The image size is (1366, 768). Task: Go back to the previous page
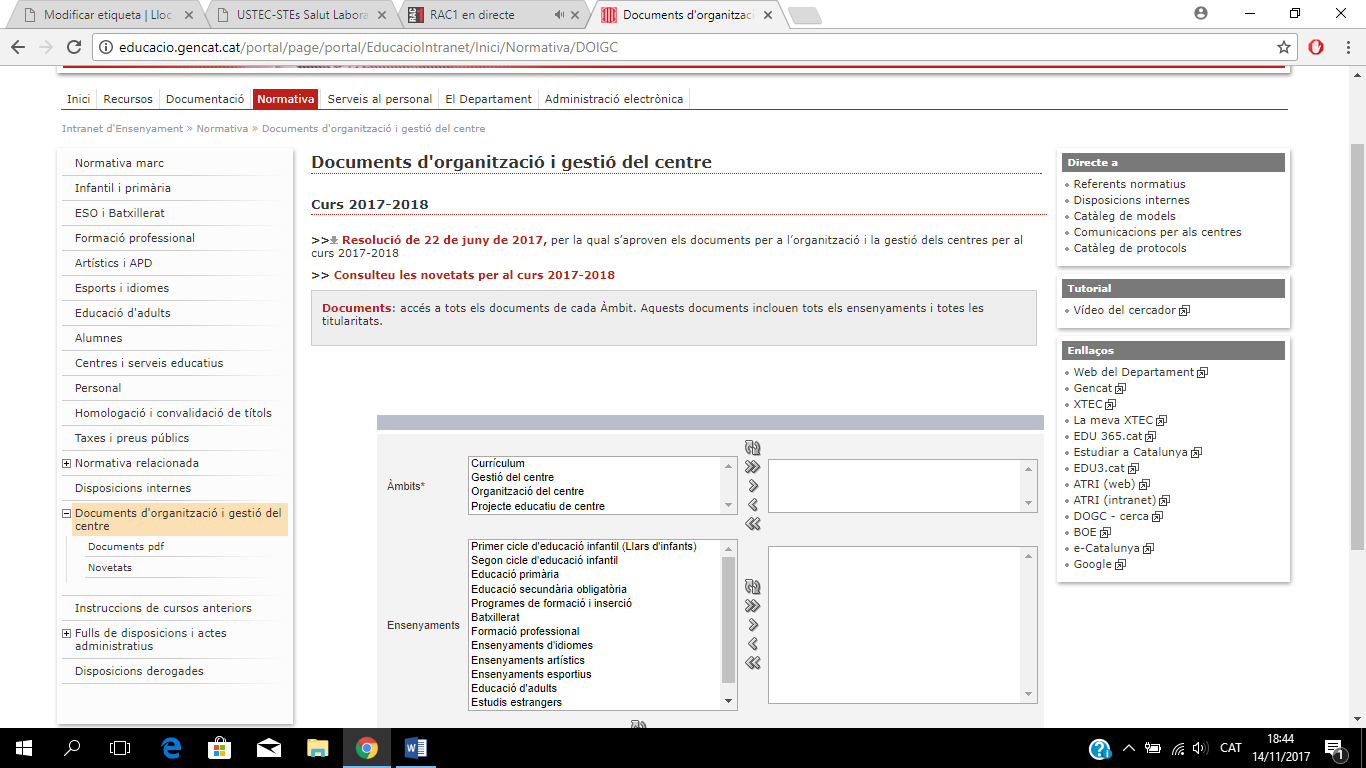(x=18, y=47)
